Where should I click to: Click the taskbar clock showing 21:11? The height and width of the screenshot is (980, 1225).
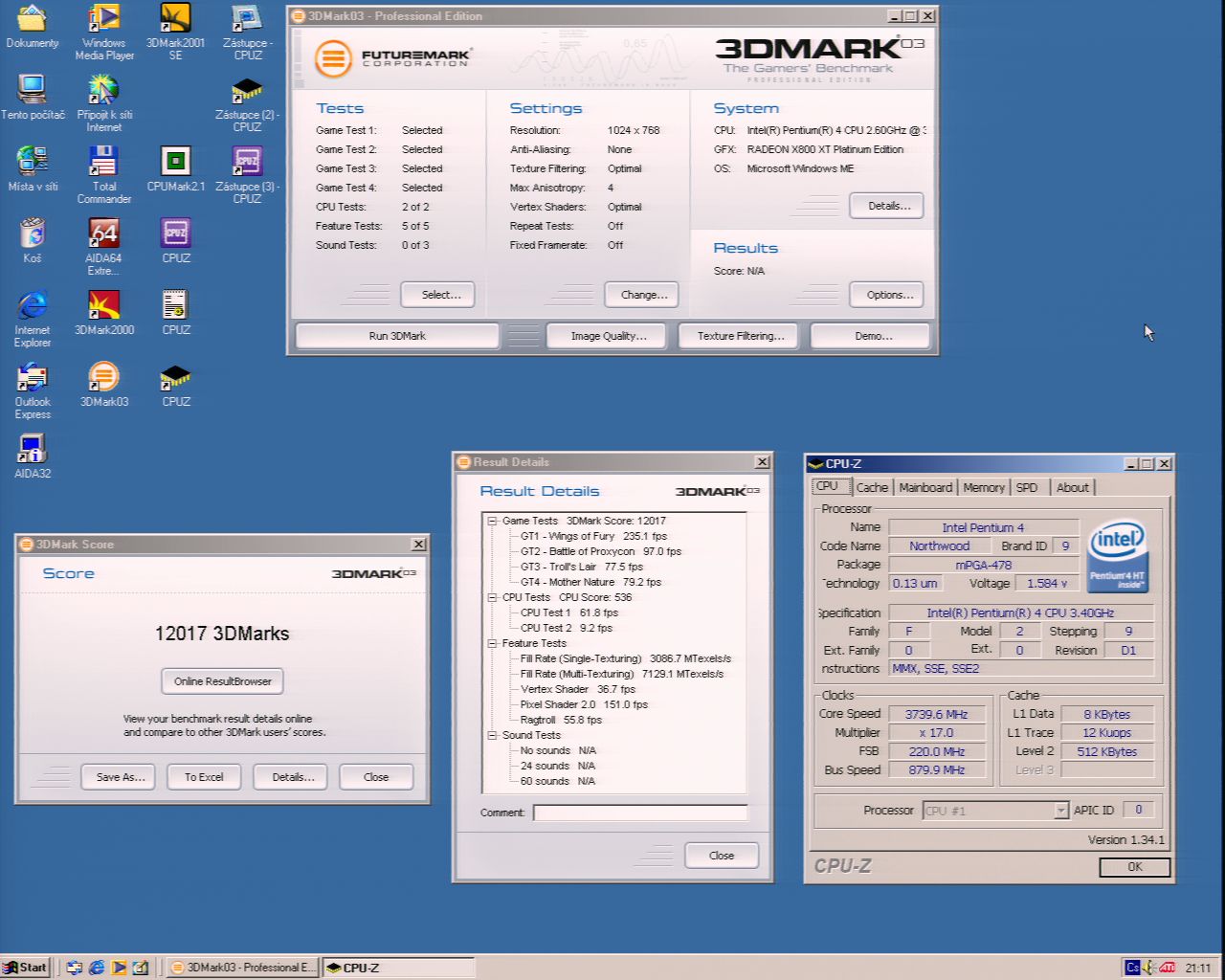(1197, 968)
